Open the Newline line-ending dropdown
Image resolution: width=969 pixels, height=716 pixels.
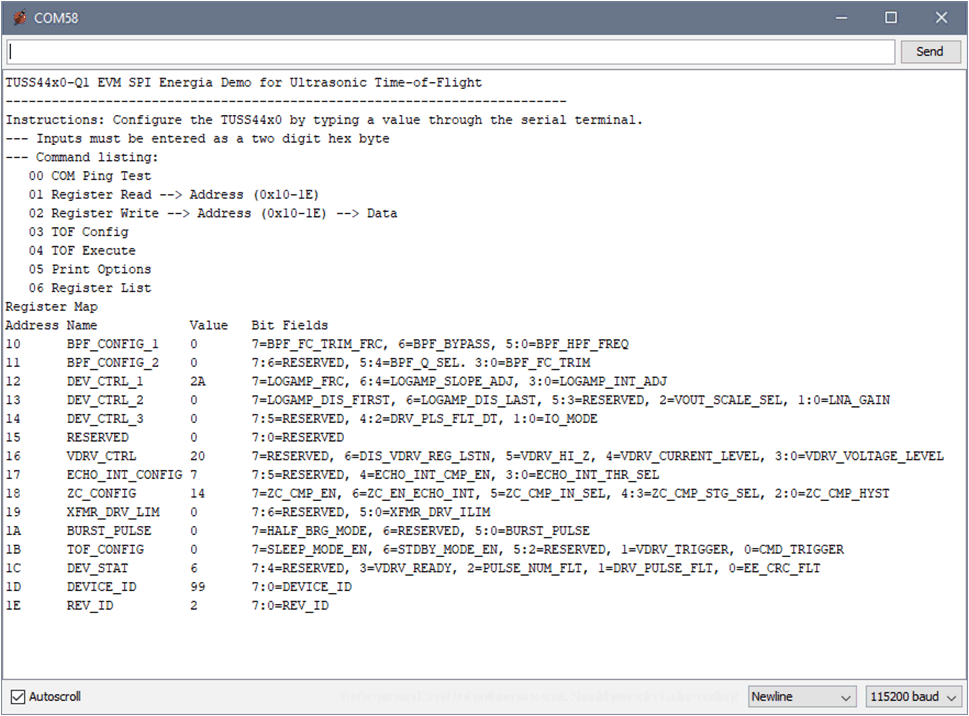(802, 696)
